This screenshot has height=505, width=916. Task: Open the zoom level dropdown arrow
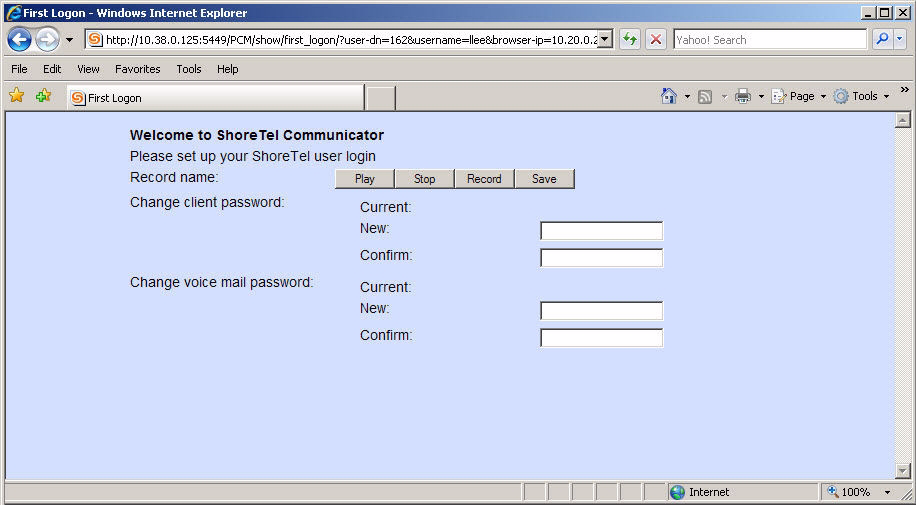[x=887, y=493]
